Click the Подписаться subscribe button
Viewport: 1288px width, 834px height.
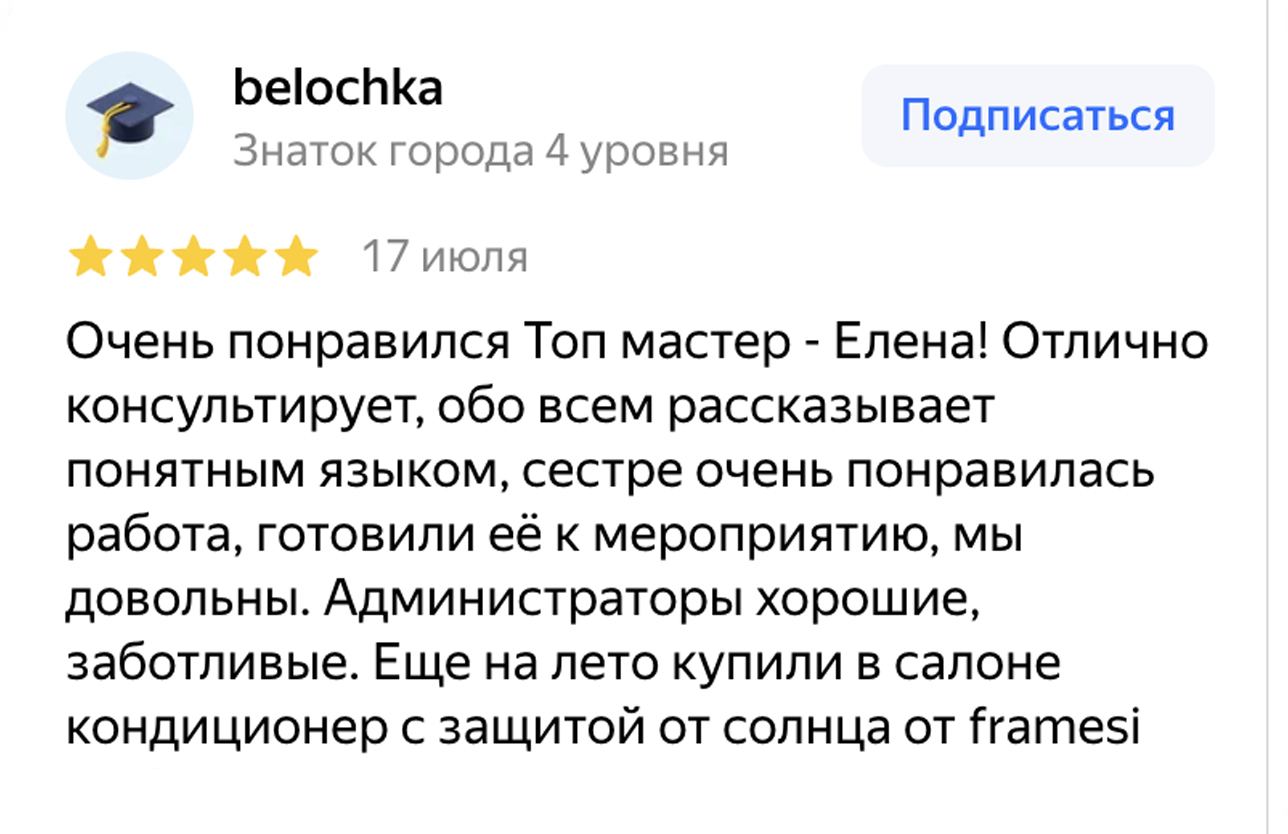(x=1038, y=116)
